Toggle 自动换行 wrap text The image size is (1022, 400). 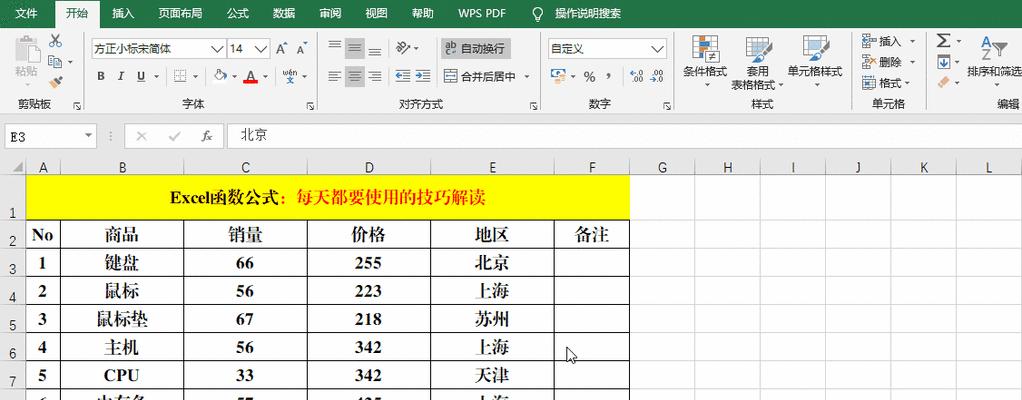(474, 48)
